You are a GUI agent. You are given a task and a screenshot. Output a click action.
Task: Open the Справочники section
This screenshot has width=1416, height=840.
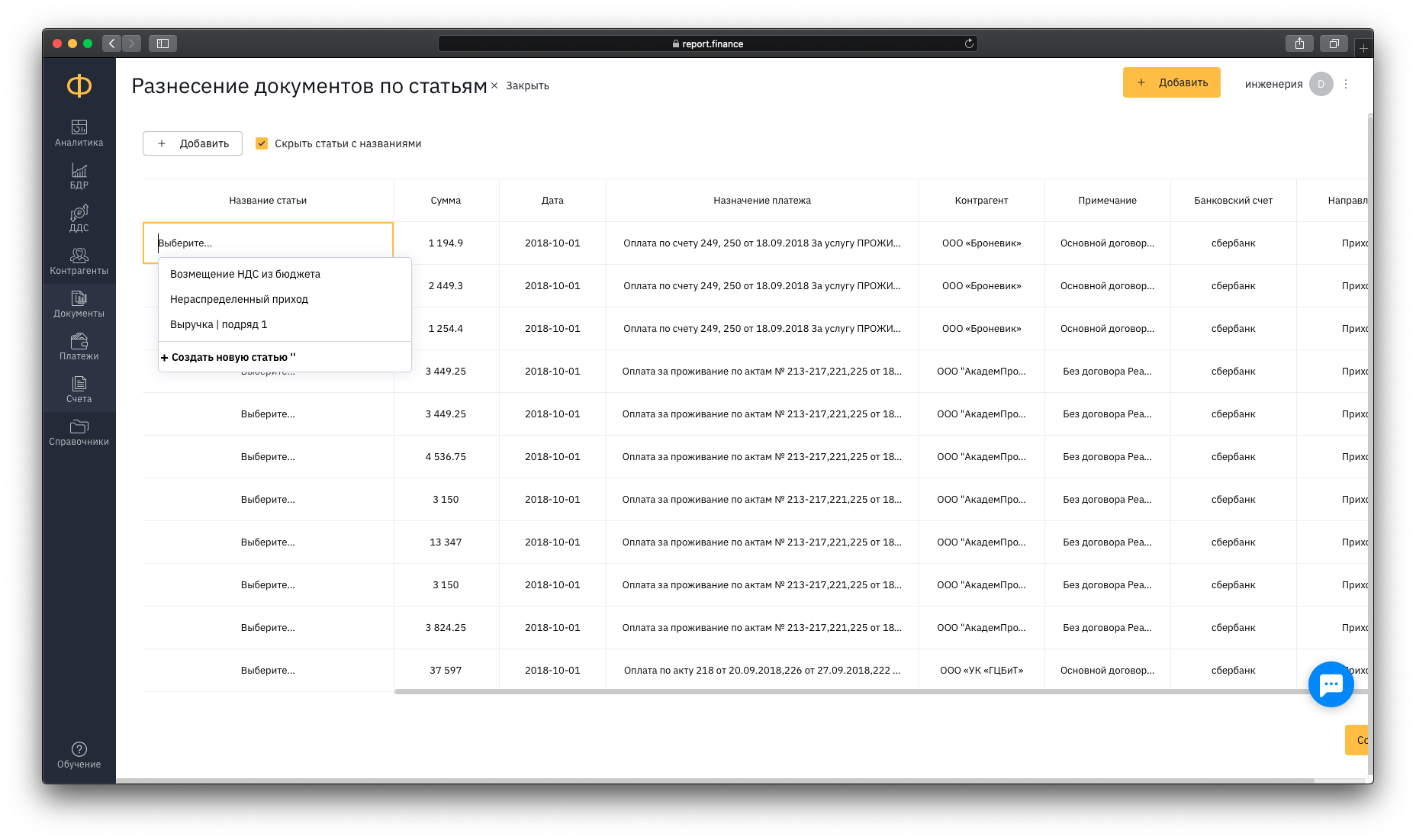point(79,432)
